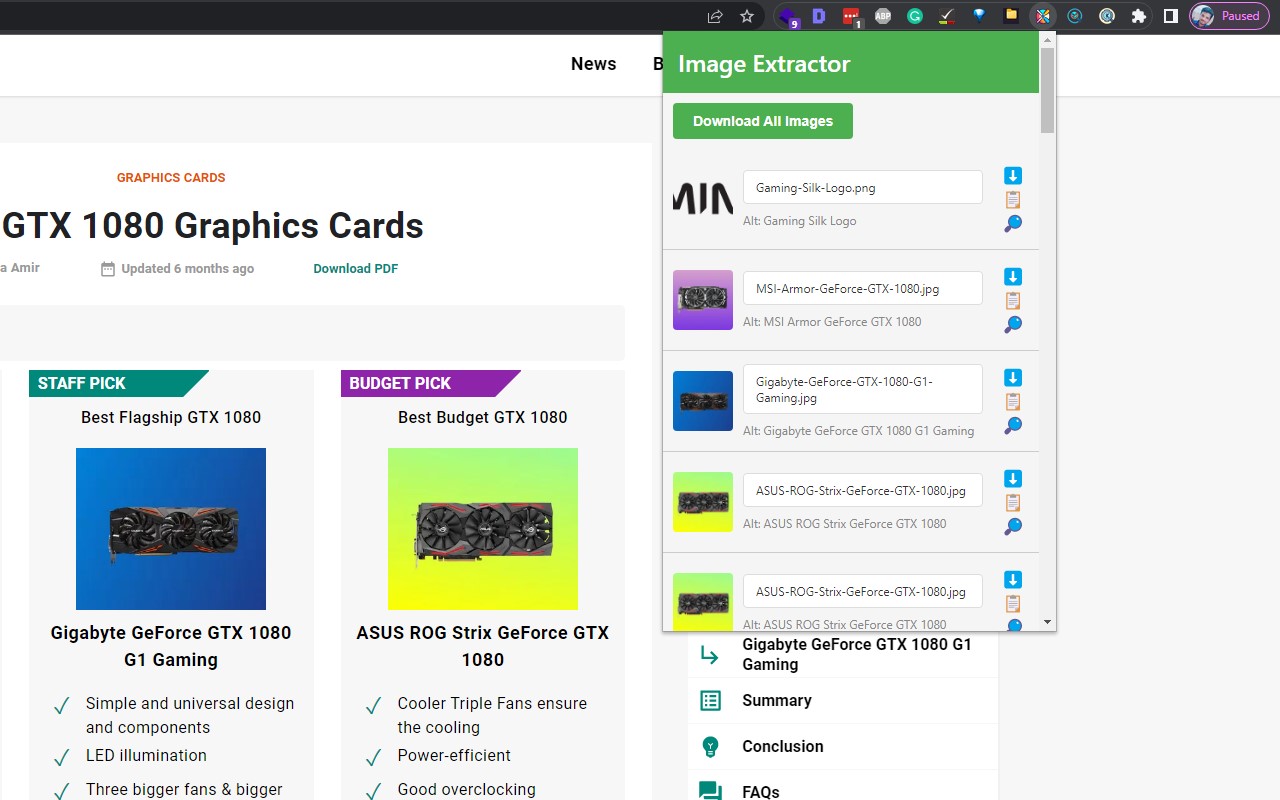Viewport: 1280px width, 800px height.
Task: Toggle the dark mode extension icon
Action: pos(1106,16)
